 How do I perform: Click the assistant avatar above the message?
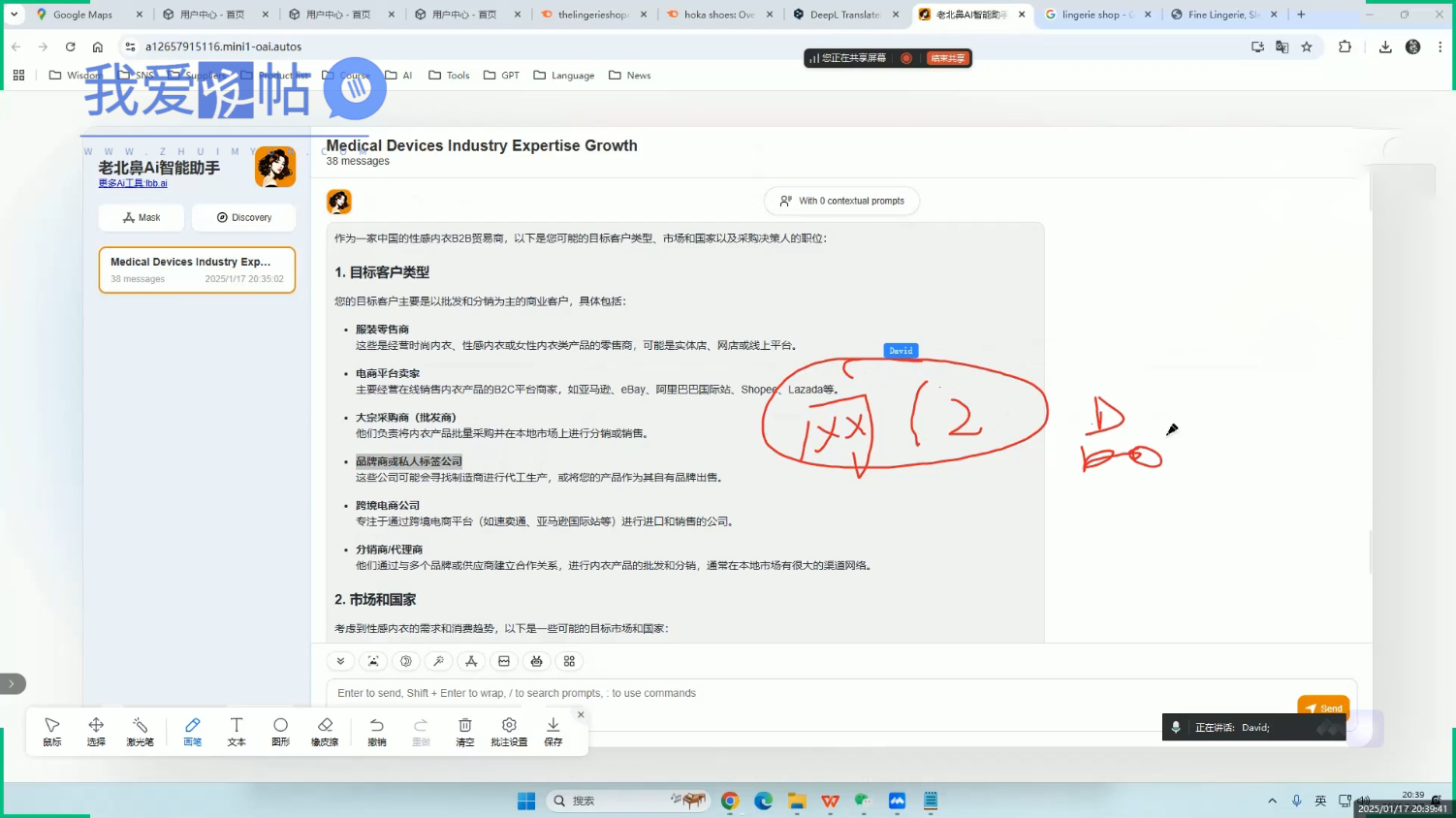click(x=339, y=202)
